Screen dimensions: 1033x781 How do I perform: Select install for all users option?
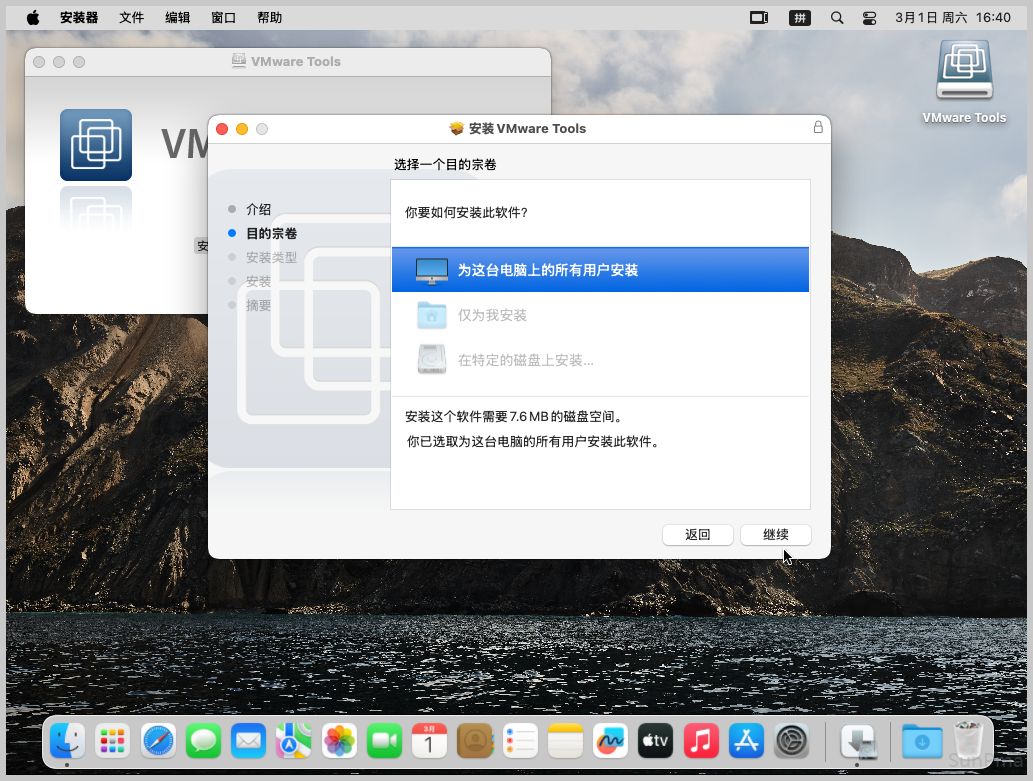[x=600, y=270]
